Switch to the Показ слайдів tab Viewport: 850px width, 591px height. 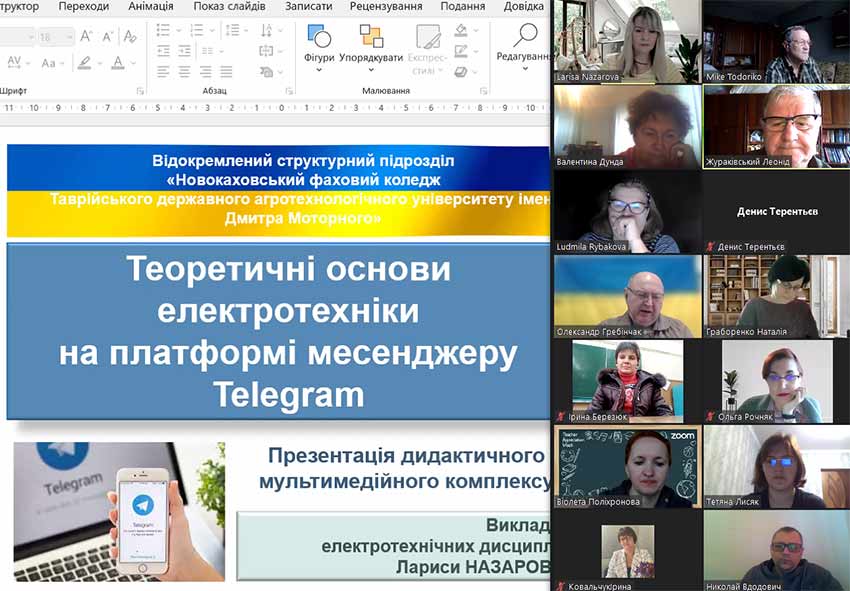point(229,6)
